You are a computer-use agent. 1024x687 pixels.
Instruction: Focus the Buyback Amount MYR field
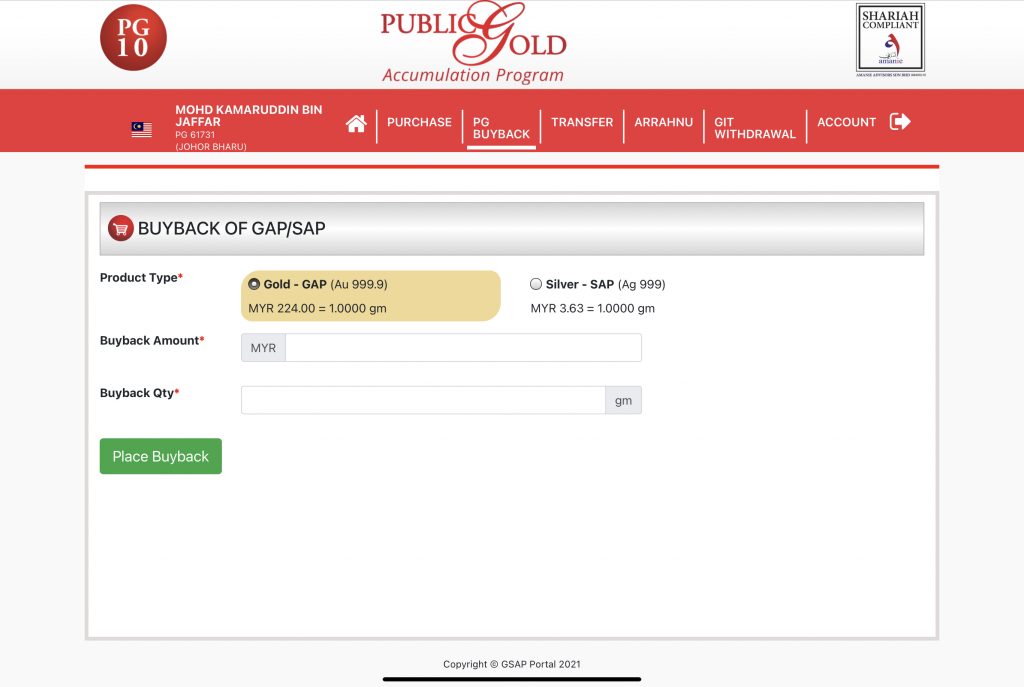point(462,348)
